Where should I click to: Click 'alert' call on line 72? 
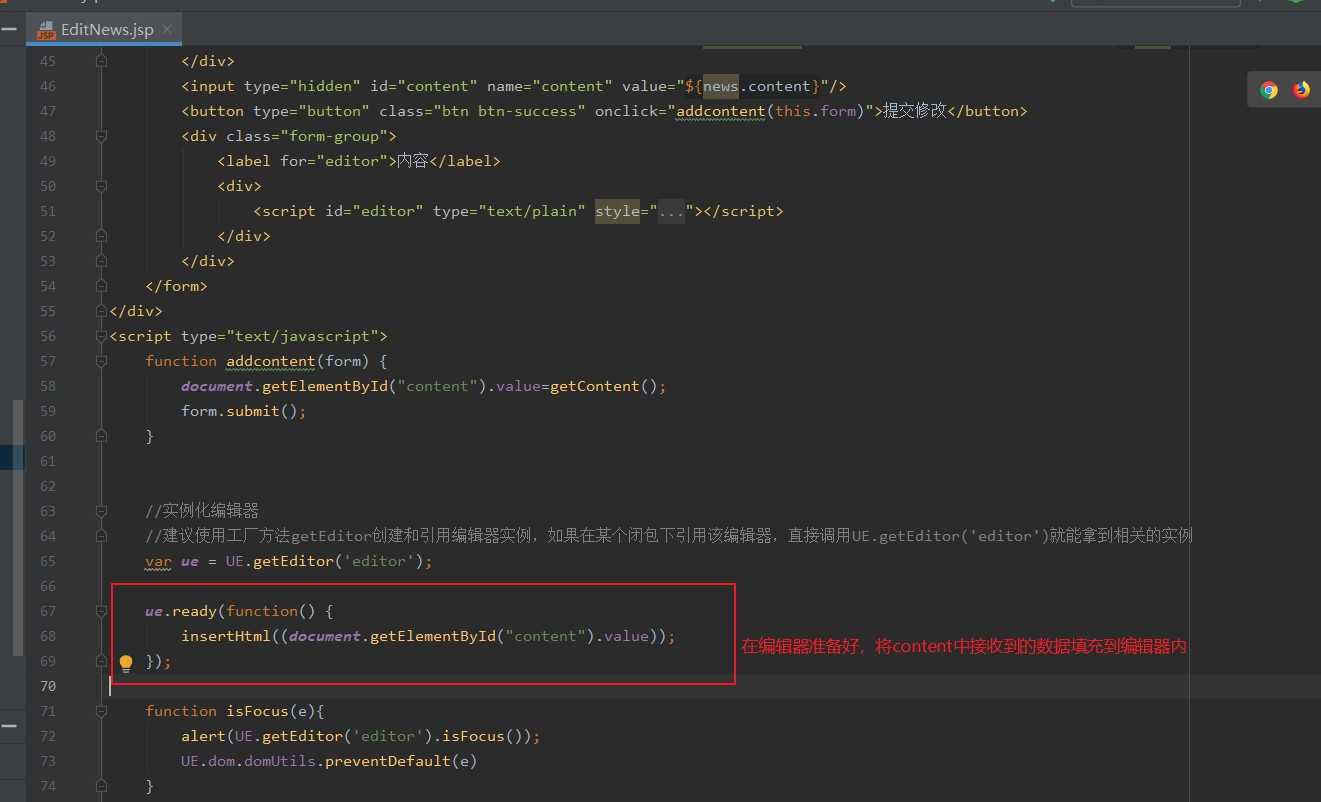pyautogui.click(x=203, y=736)
